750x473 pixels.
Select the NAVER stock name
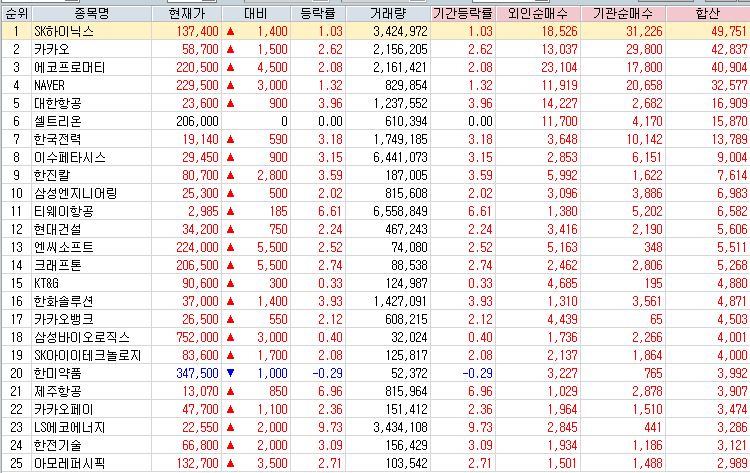click(49, 86)
